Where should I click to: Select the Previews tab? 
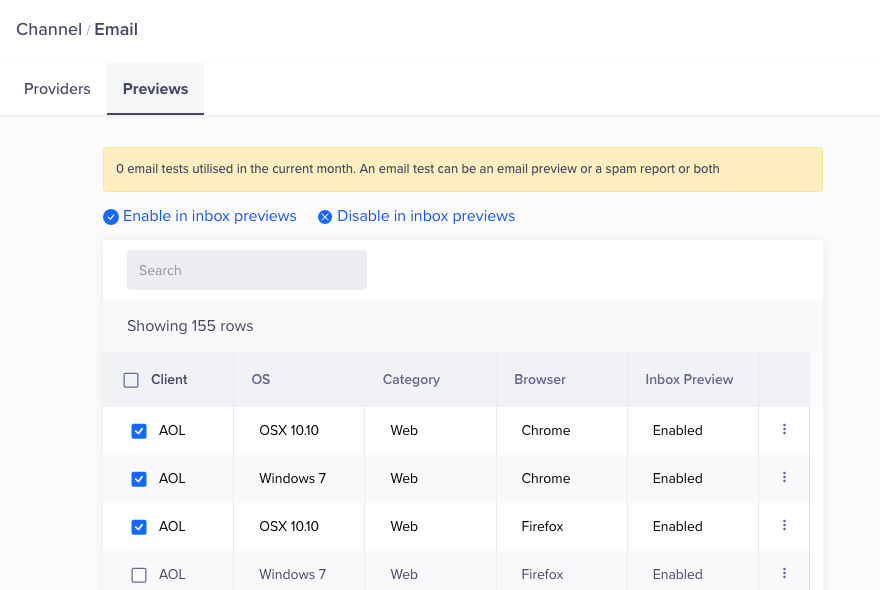click(x=155, y=89)
